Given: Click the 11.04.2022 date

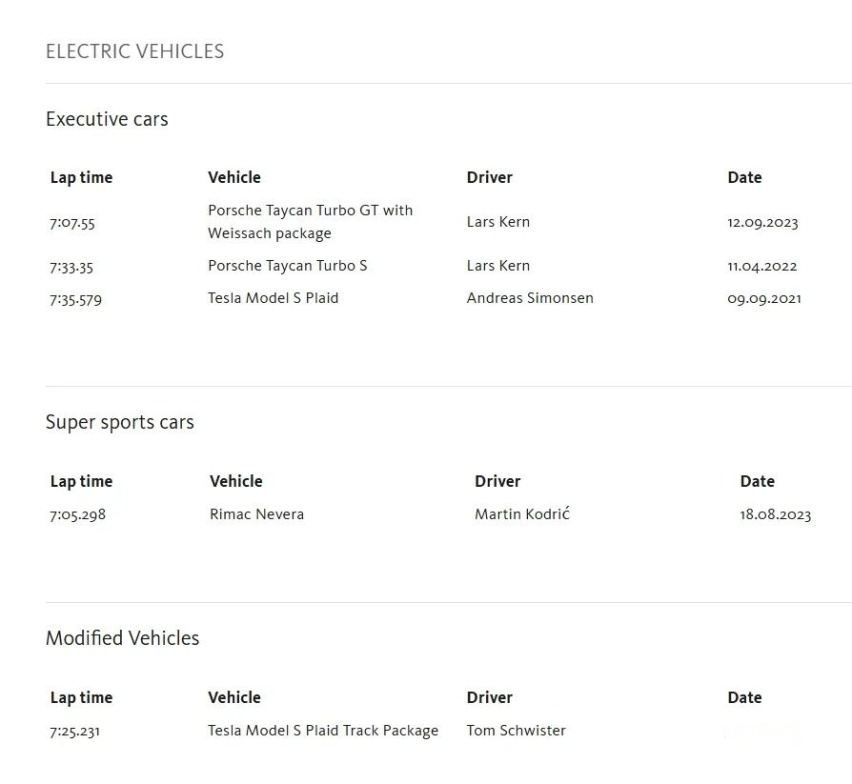Looking at the screenshot, I should coord(762,267).
